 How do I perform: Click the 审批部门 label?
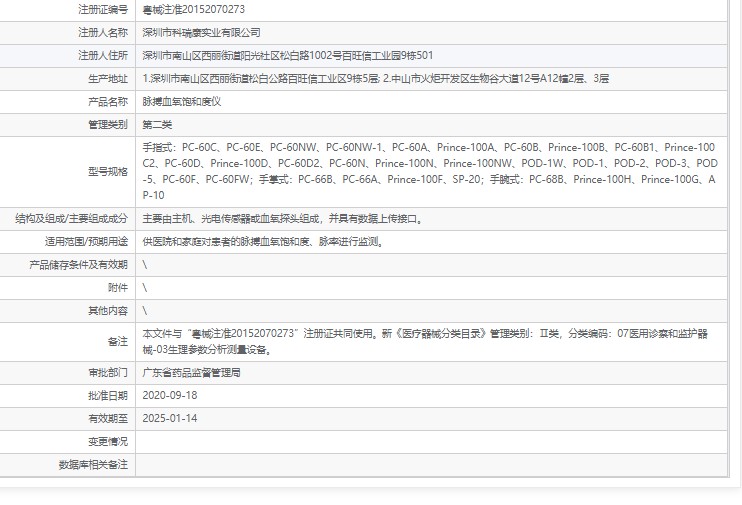click(108, 373)
